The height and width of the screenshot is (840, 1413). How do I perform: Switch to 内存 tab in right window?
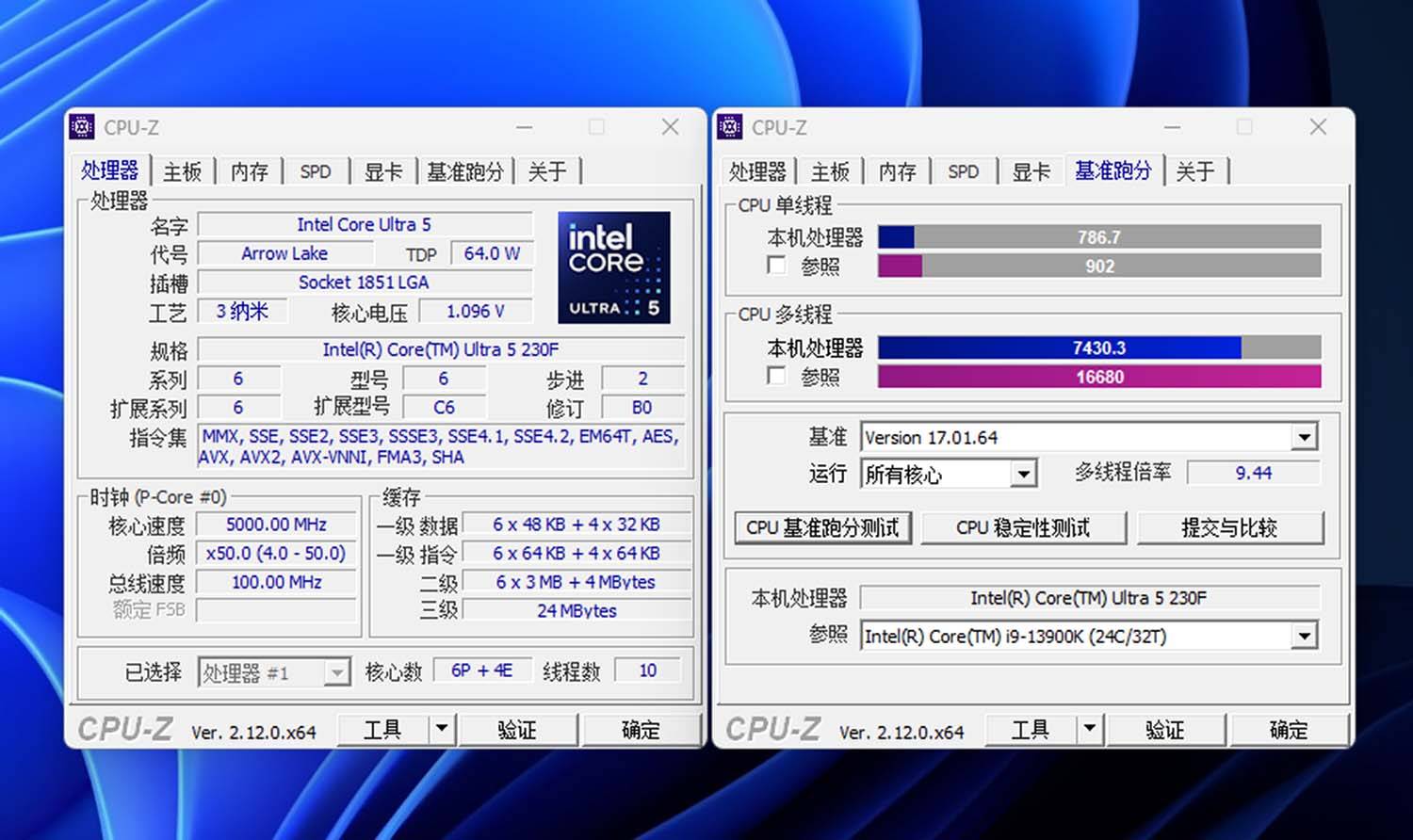(x=898, y=171)
